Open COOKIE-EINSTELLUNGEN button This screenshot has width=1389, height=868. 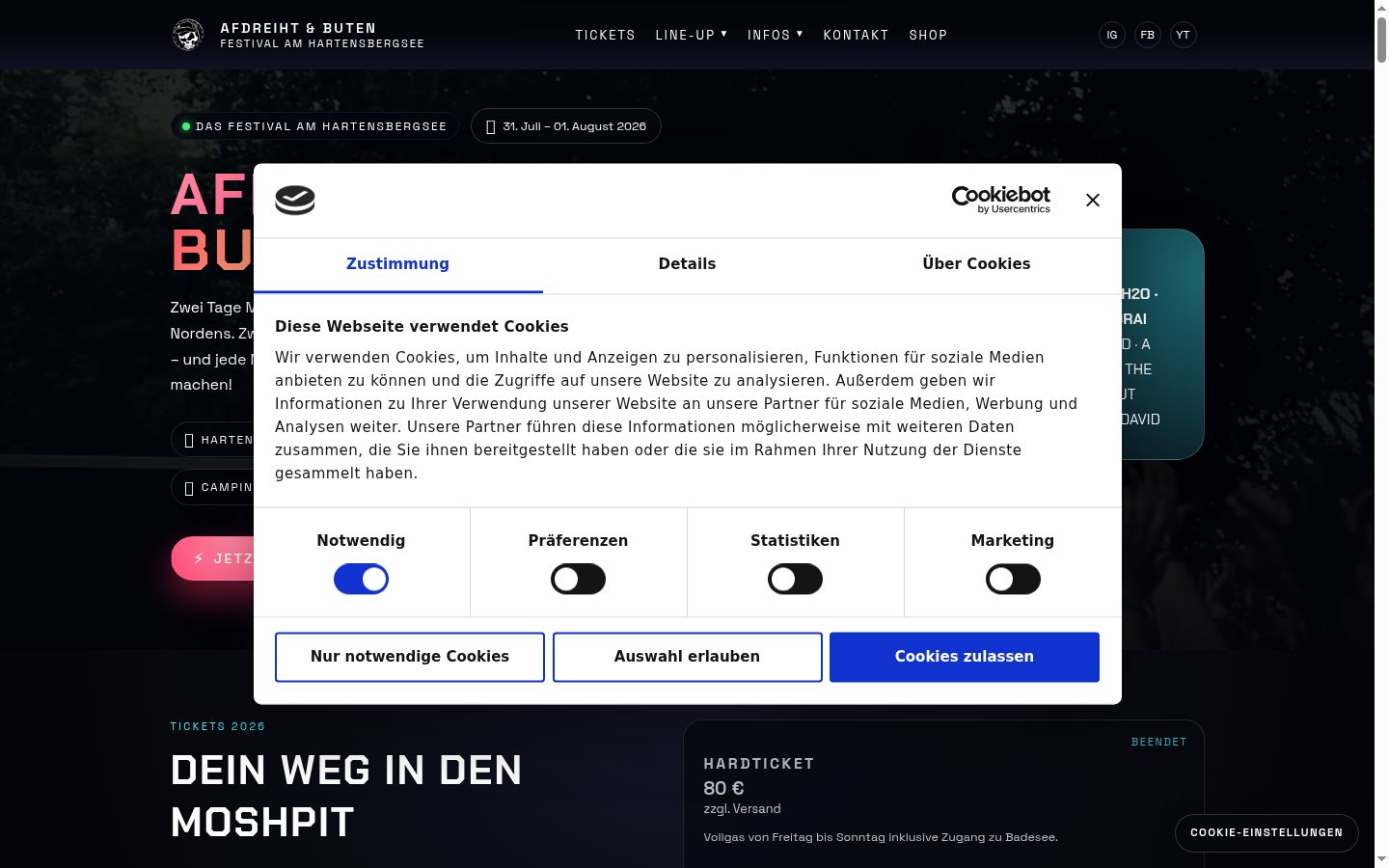click(1266, 832)
